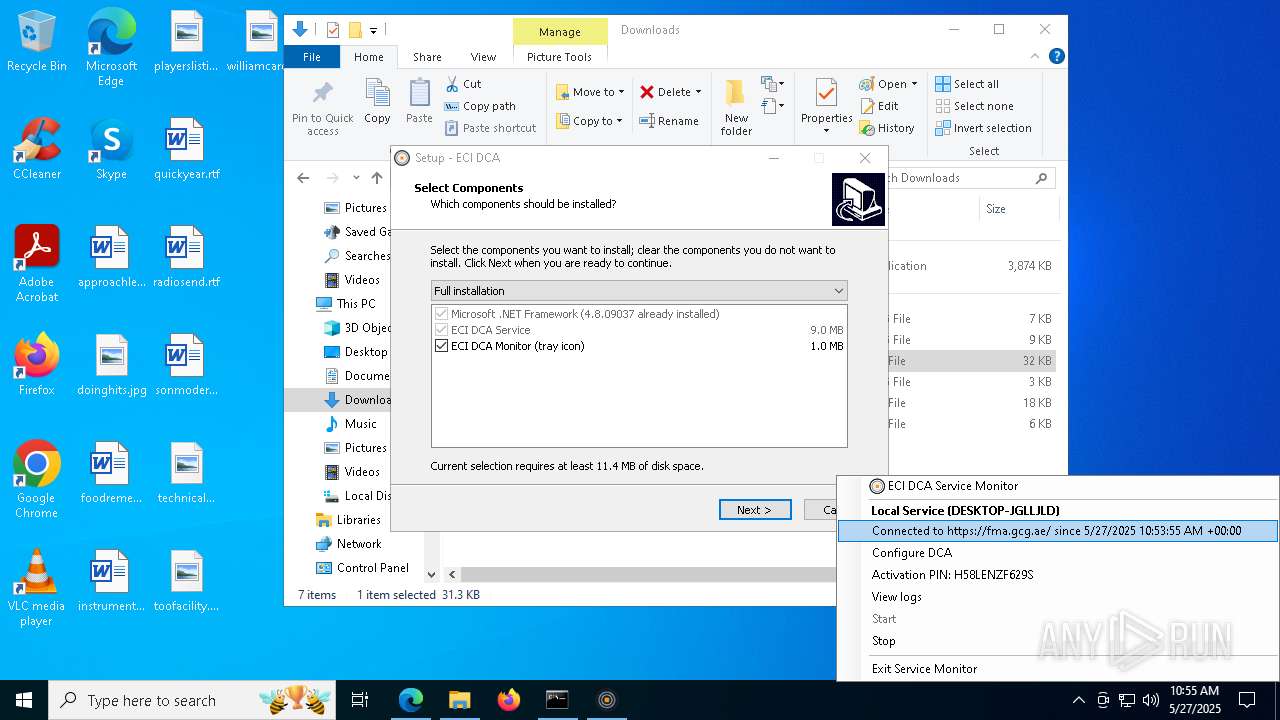This screenshot has height=720, width=1280.
Task: Select Network in Explorer navigation pane
Action: click(358, 544)
